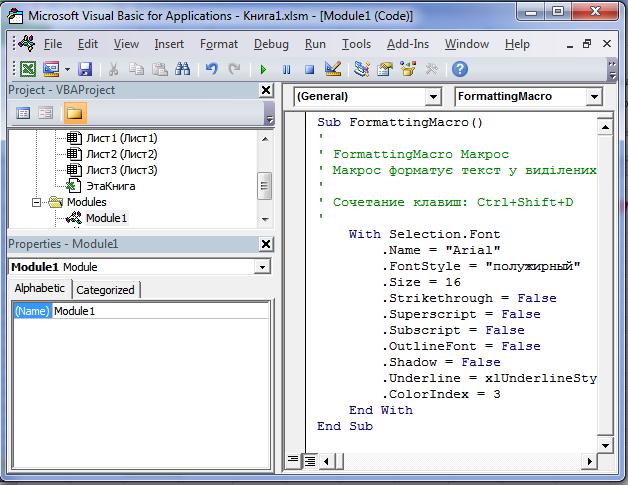Open the (General) object dropdown
Viewport: 628px width, 485px height.
pyautogui.click(x=433, y=97)
